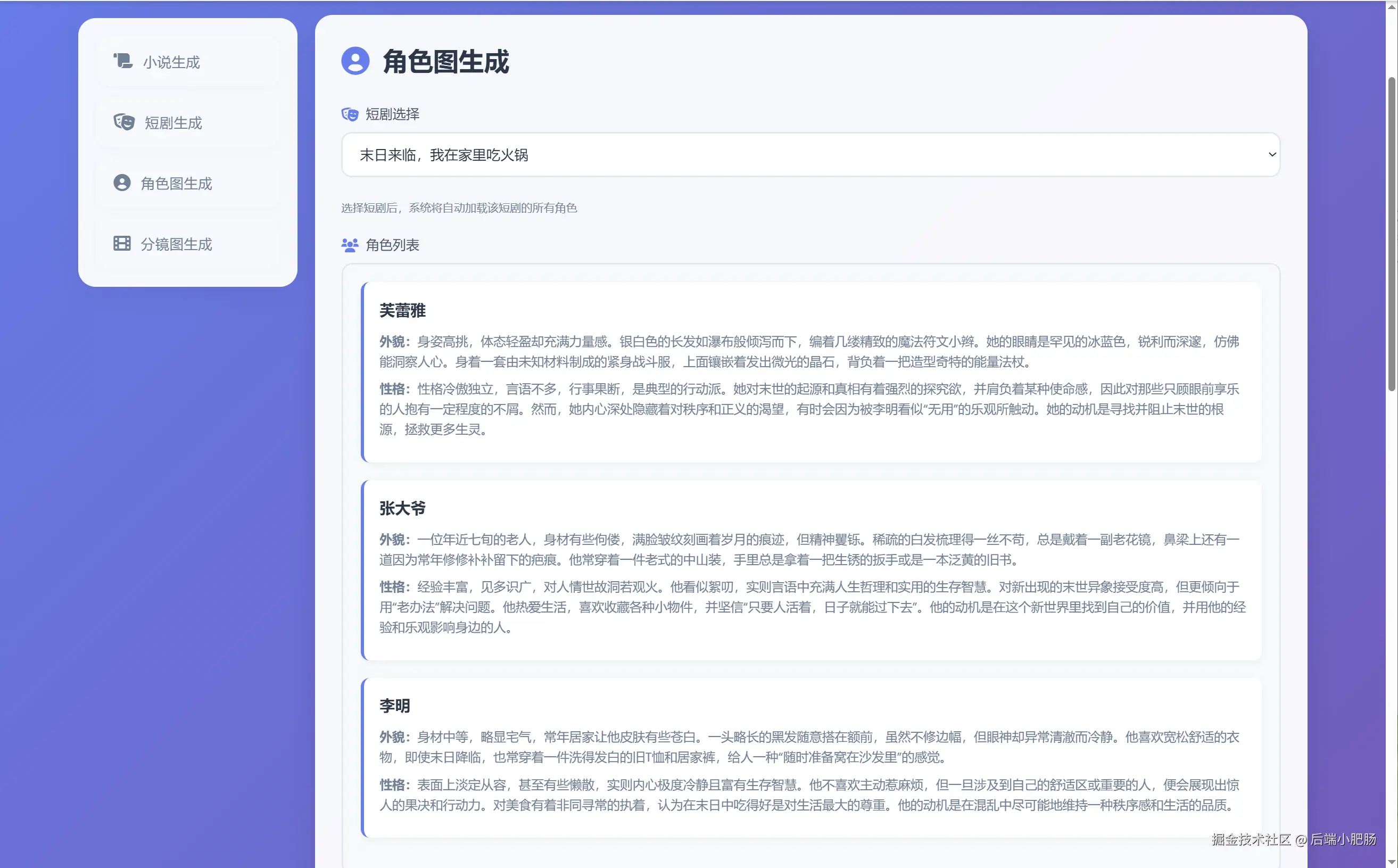Click the scrollbar down arrow

(x=1391, y=862)
